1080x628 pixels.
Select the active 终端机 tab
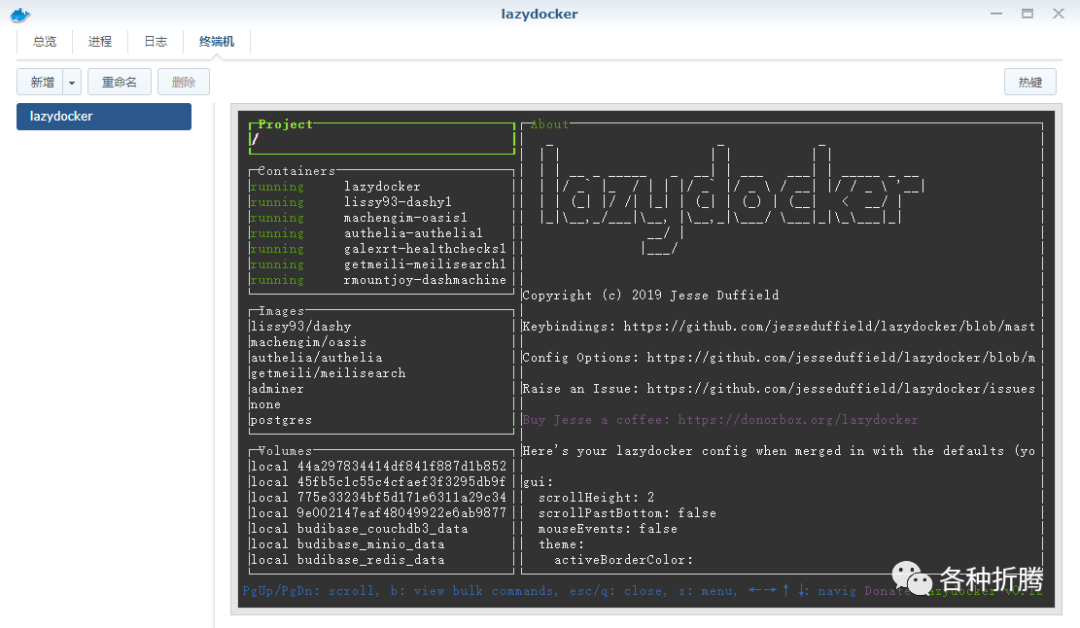click(216, 41)
